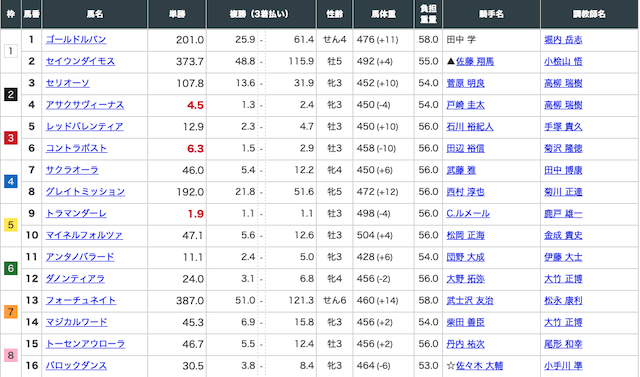The width and height of the screenshot is (640, 377).
Task: Open horse link バロックダンス
Action: pos(76,366)
